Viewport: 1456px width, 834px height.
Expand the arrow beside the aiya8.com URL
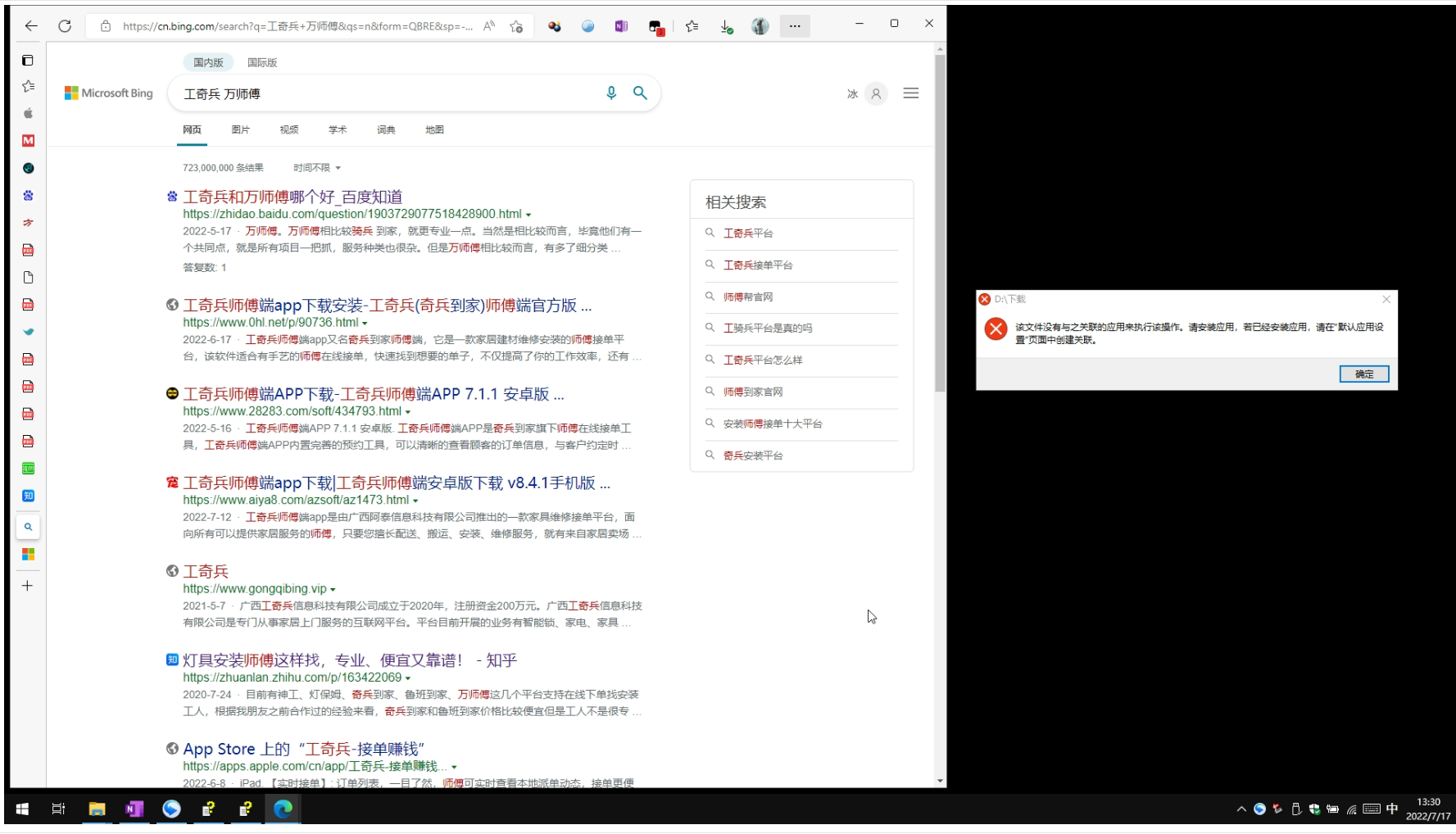coord(415,501)
